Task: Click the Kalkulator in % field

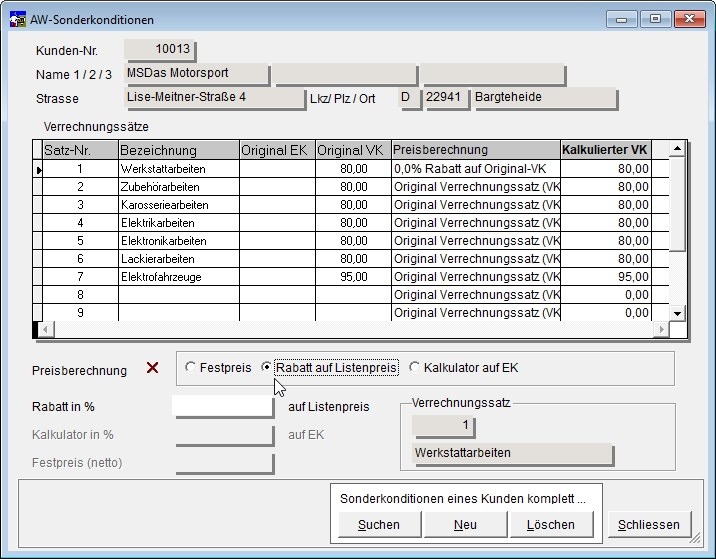Action: (x=225, y=435)
